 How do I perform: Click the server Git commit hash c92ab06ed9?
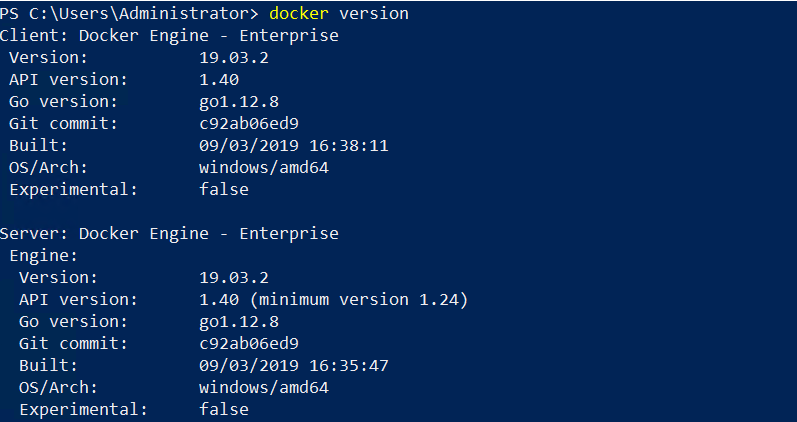(x=249, y=343)
